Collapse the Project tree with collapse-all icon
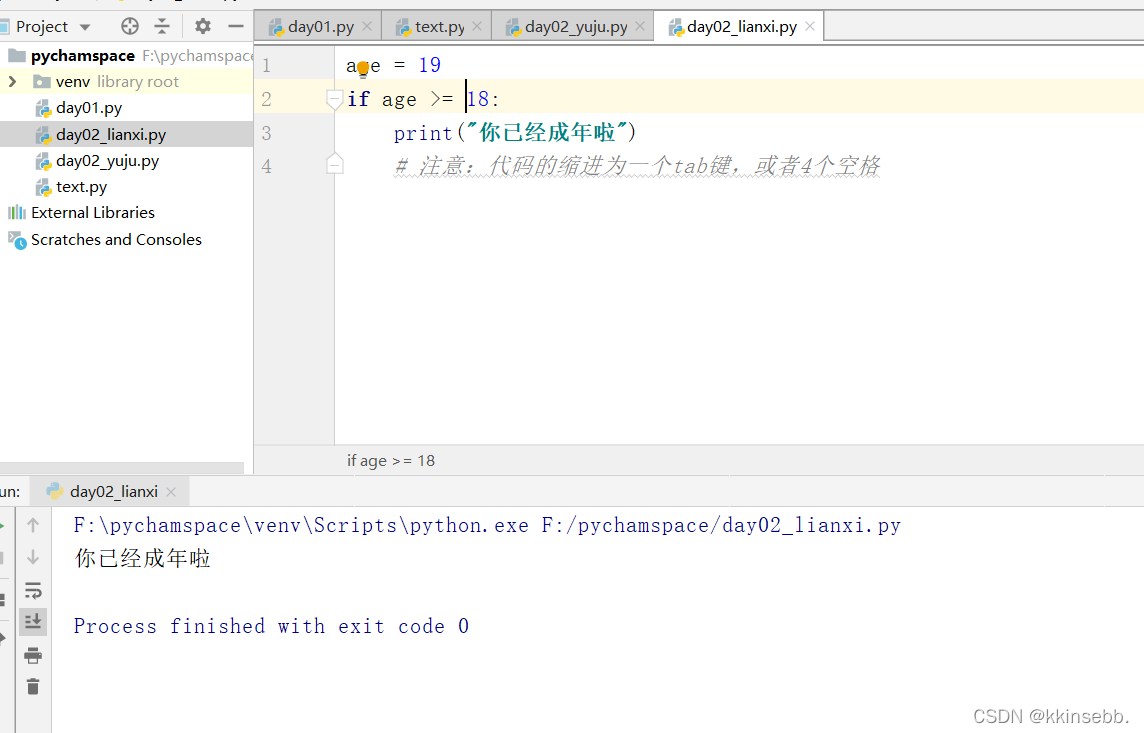This screenshot has width=1144, height=733. [162, 26]
